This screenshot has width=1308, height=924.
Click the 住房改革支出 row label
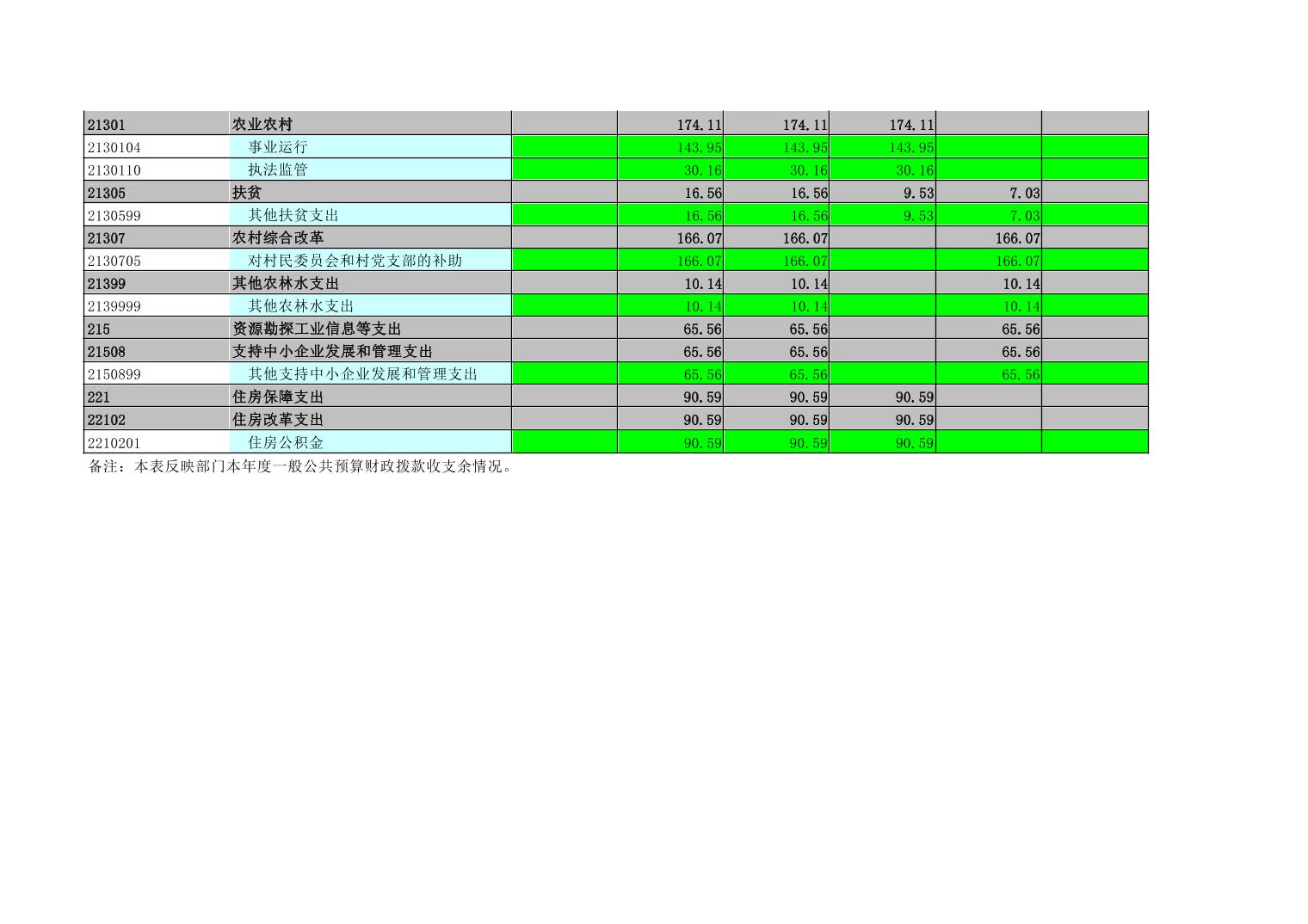click(278, 420)
